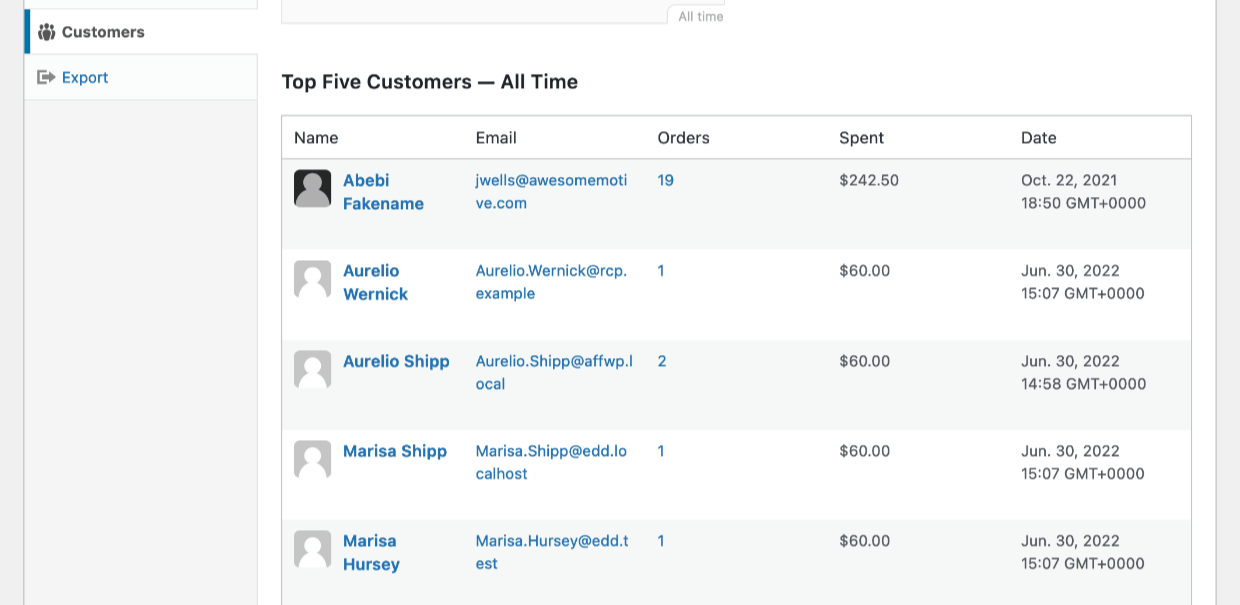Viewport: 1240px width, 605px height.
Task: Click Marisa Shipp's avatar image
Action: [312, 459]
